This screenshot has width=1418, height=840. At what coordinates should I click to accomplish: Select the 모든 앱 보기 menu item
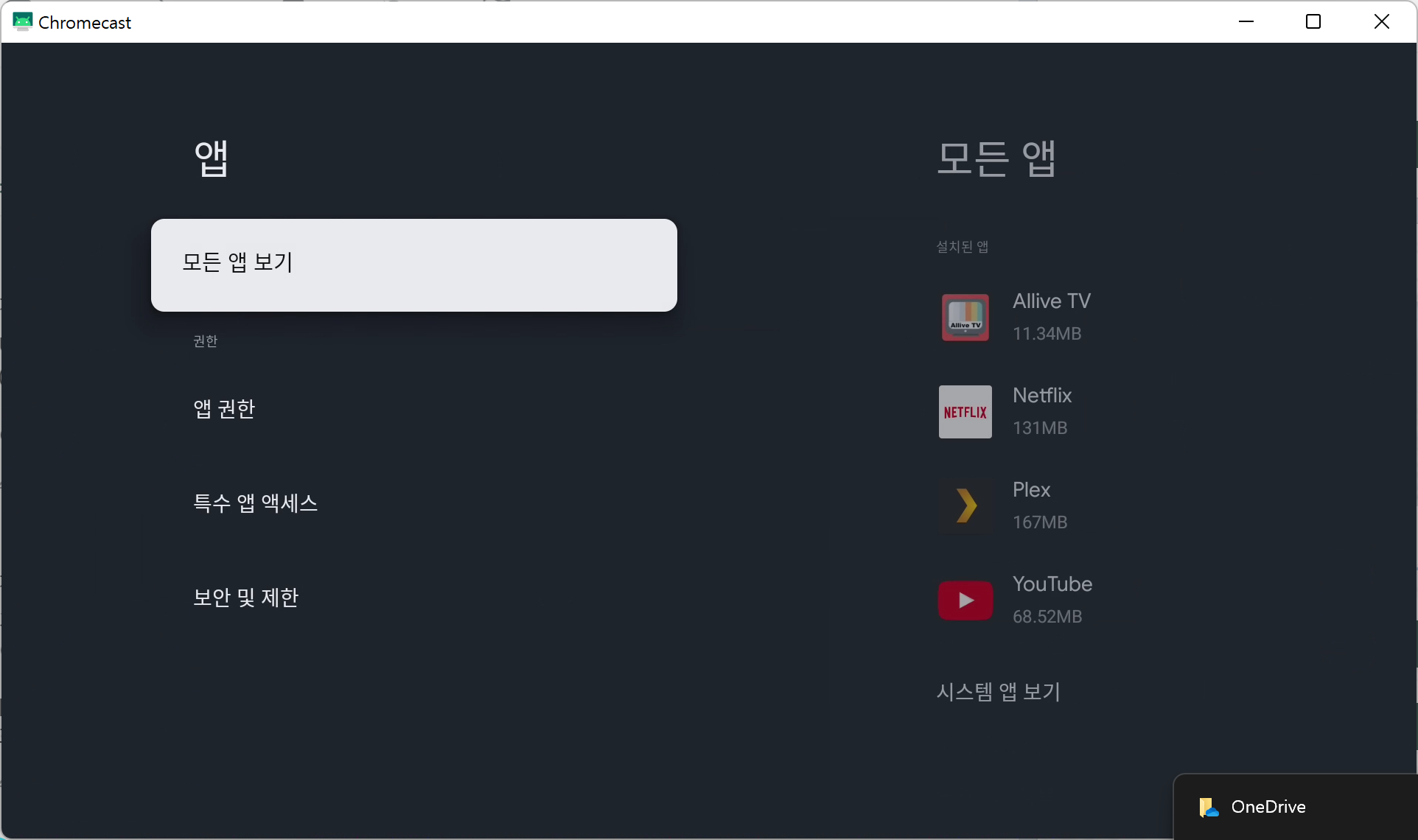coord(413,265)
